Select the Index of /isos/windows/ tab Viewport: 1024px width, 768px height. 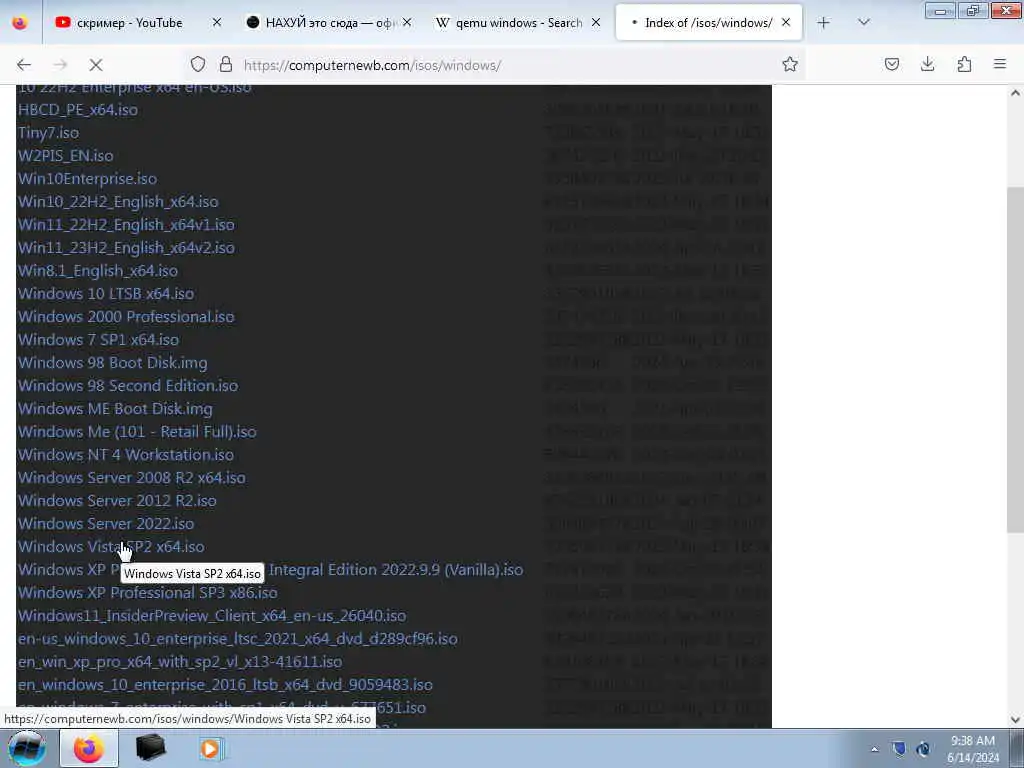[709, 23]
